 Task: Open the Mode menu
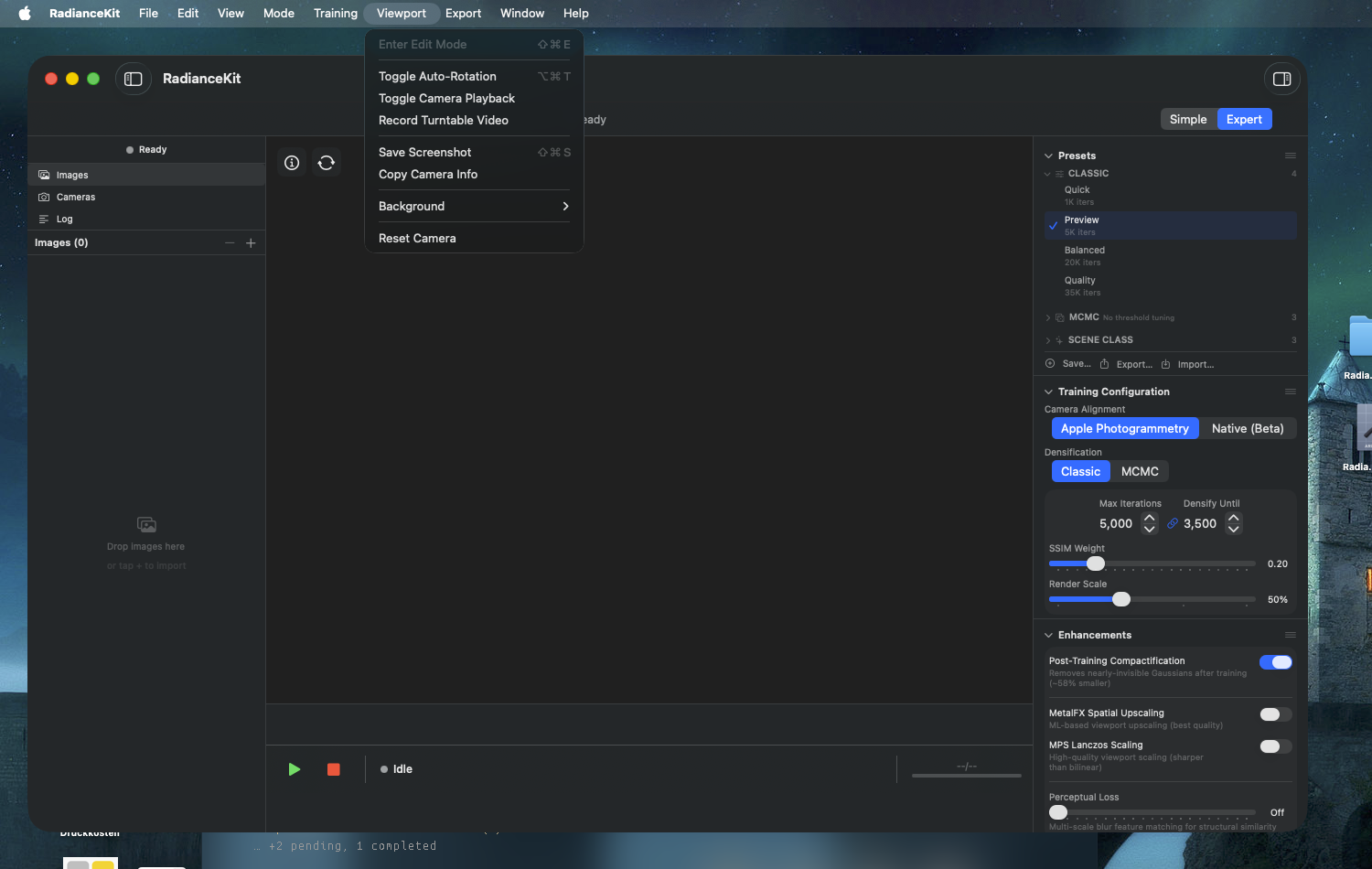[x=279, y=13]
